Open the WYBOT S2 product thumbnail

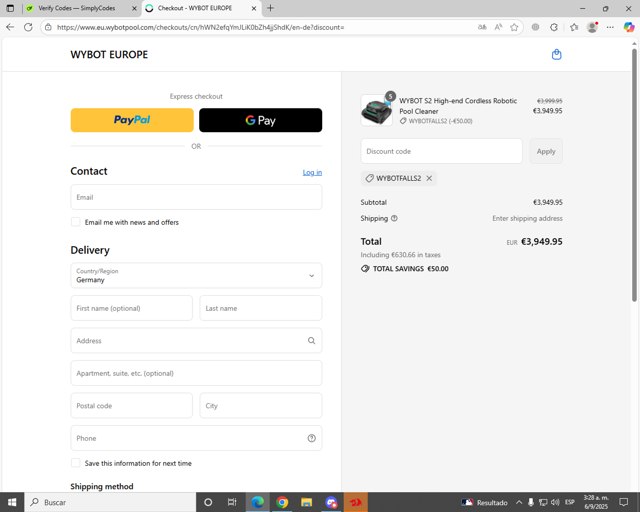point(376,110)
